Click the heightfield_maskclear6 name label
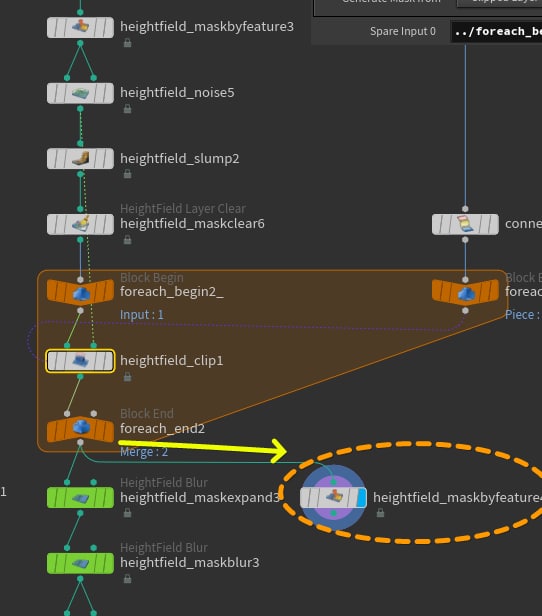The width and height of the screenshot is (542, 616). (192, 224)
